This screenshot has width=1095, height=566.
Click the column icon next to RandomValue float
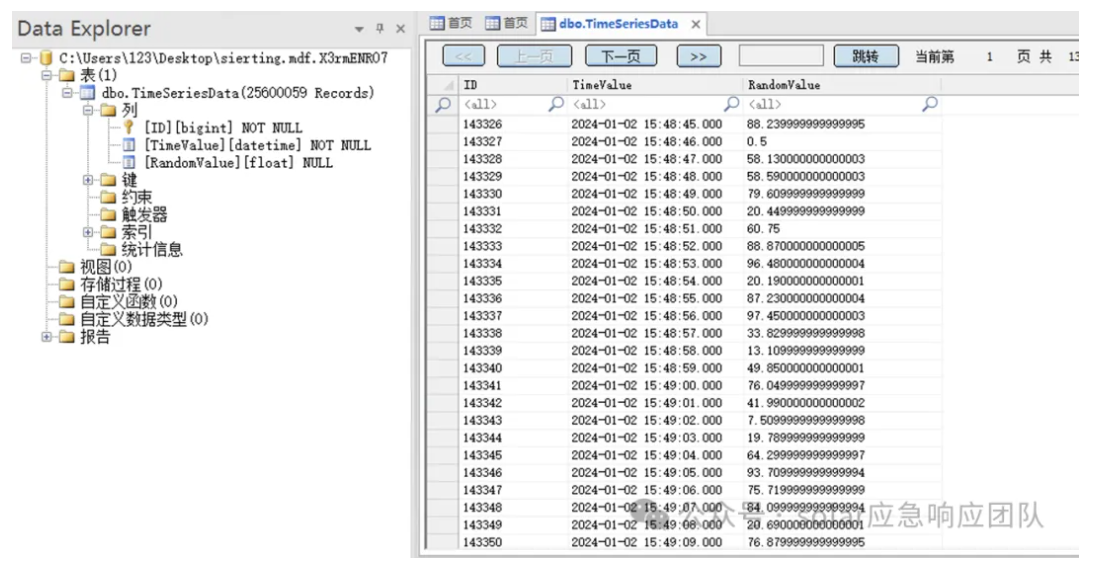[129, 162]
